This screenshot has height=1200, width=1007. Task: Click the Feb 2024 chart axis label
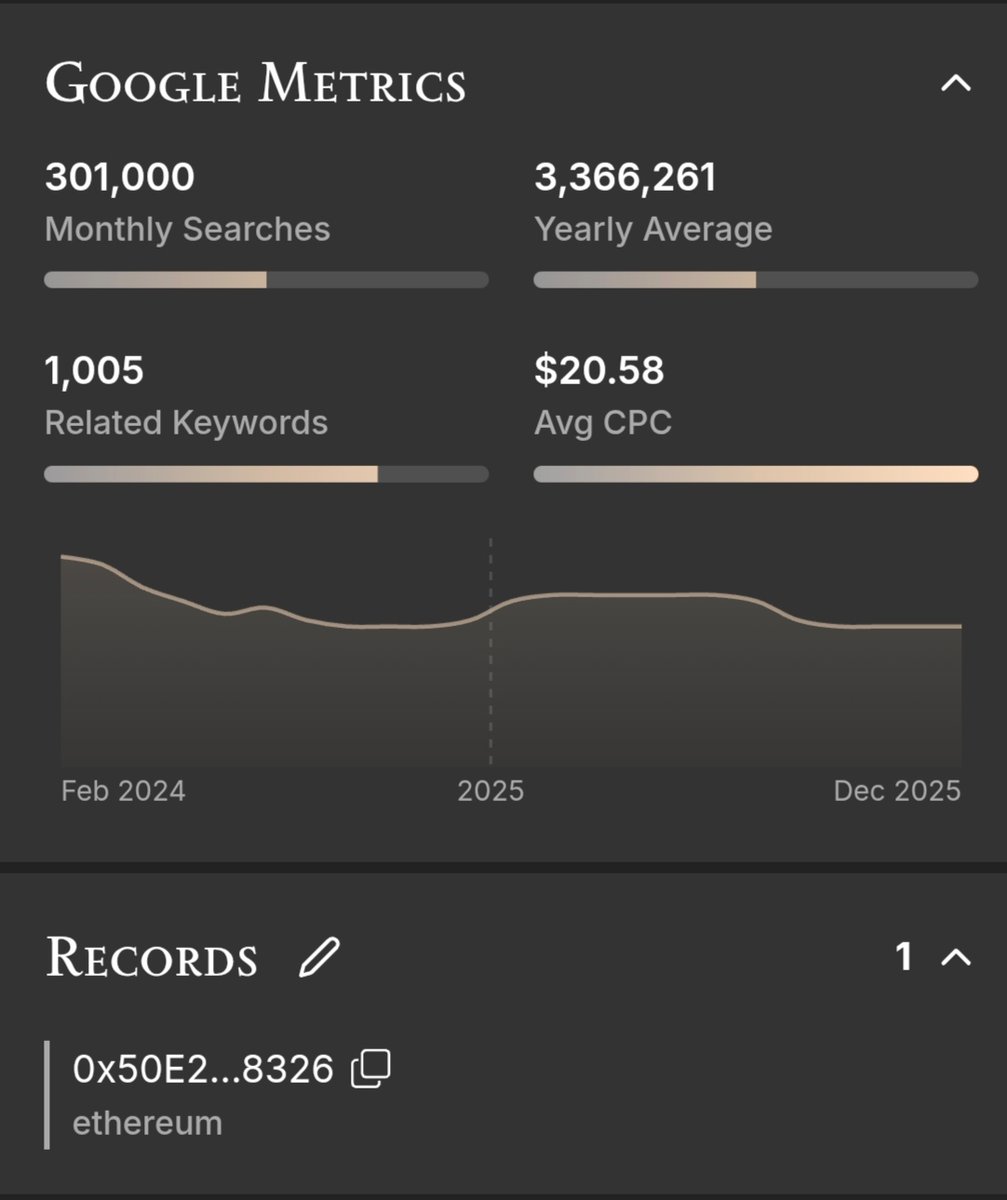point(123,791)
